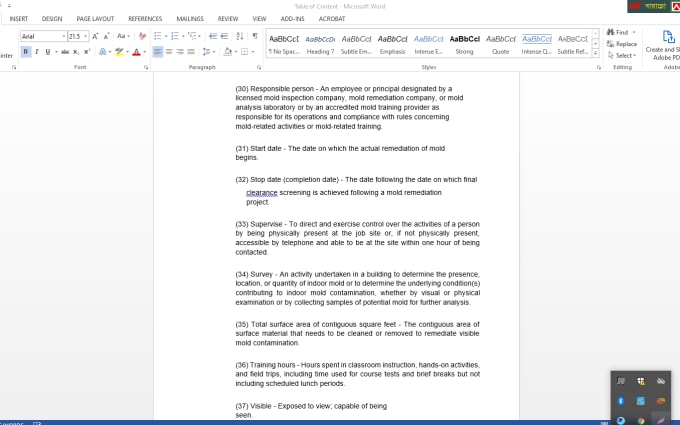This screenshot has width=680, height=425.
Task: Toggle Bold formatting
Action: coord(26,52)
